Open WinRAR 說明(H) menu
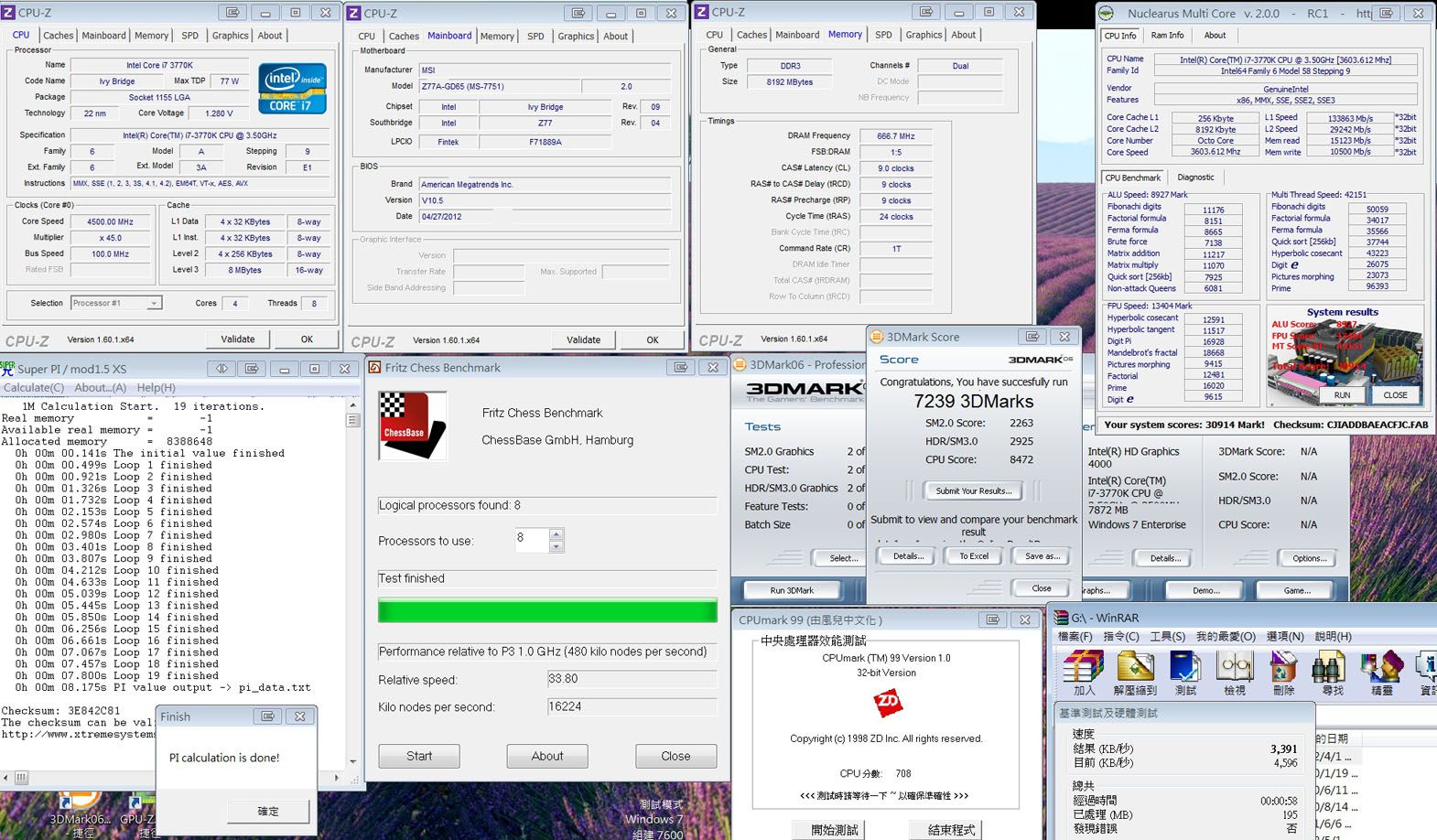Viewport: 1437px width, 840px height. [x=1334, y=636]
